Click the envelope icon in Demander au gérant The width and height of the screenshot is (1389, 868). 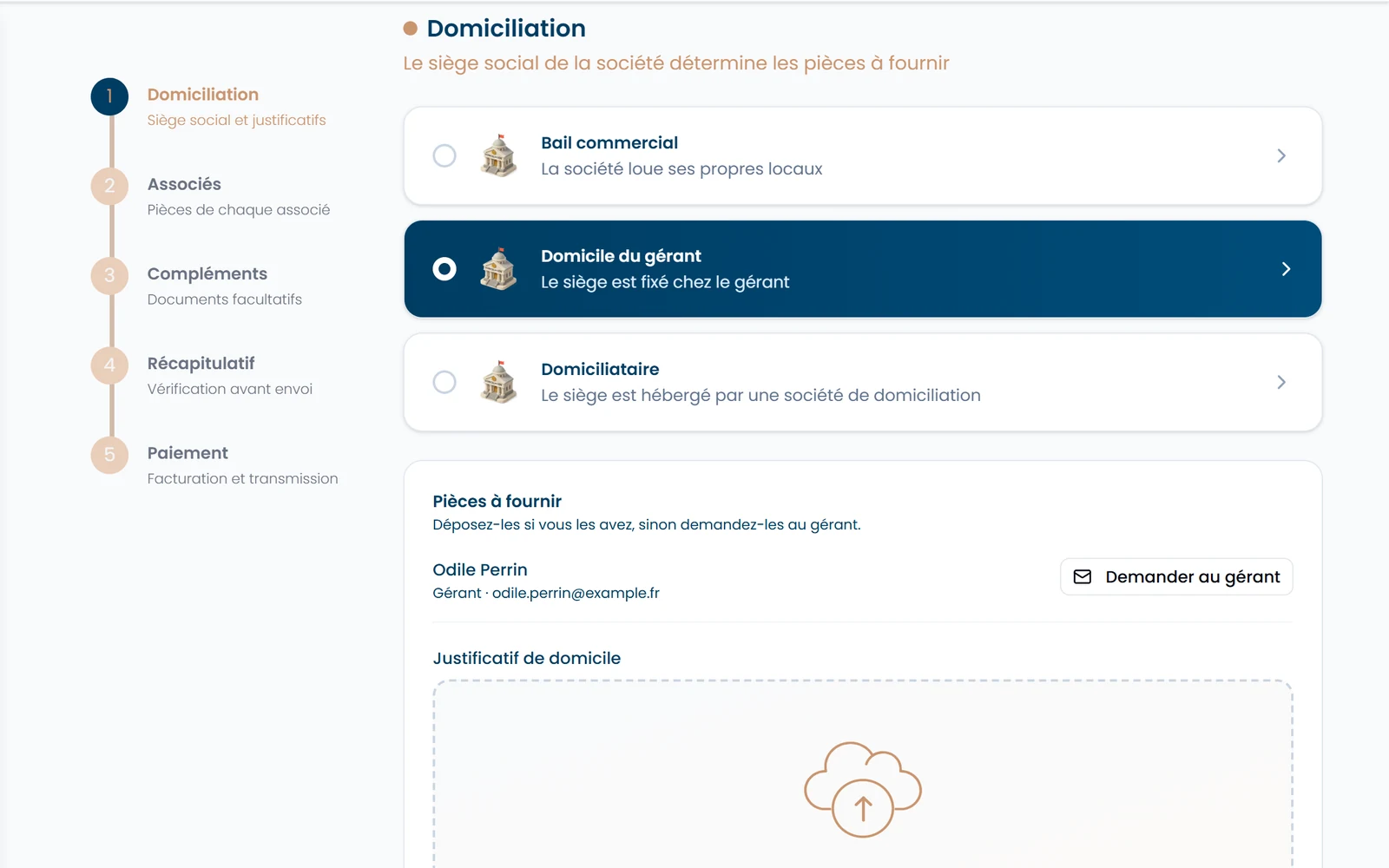(1083, 576)
